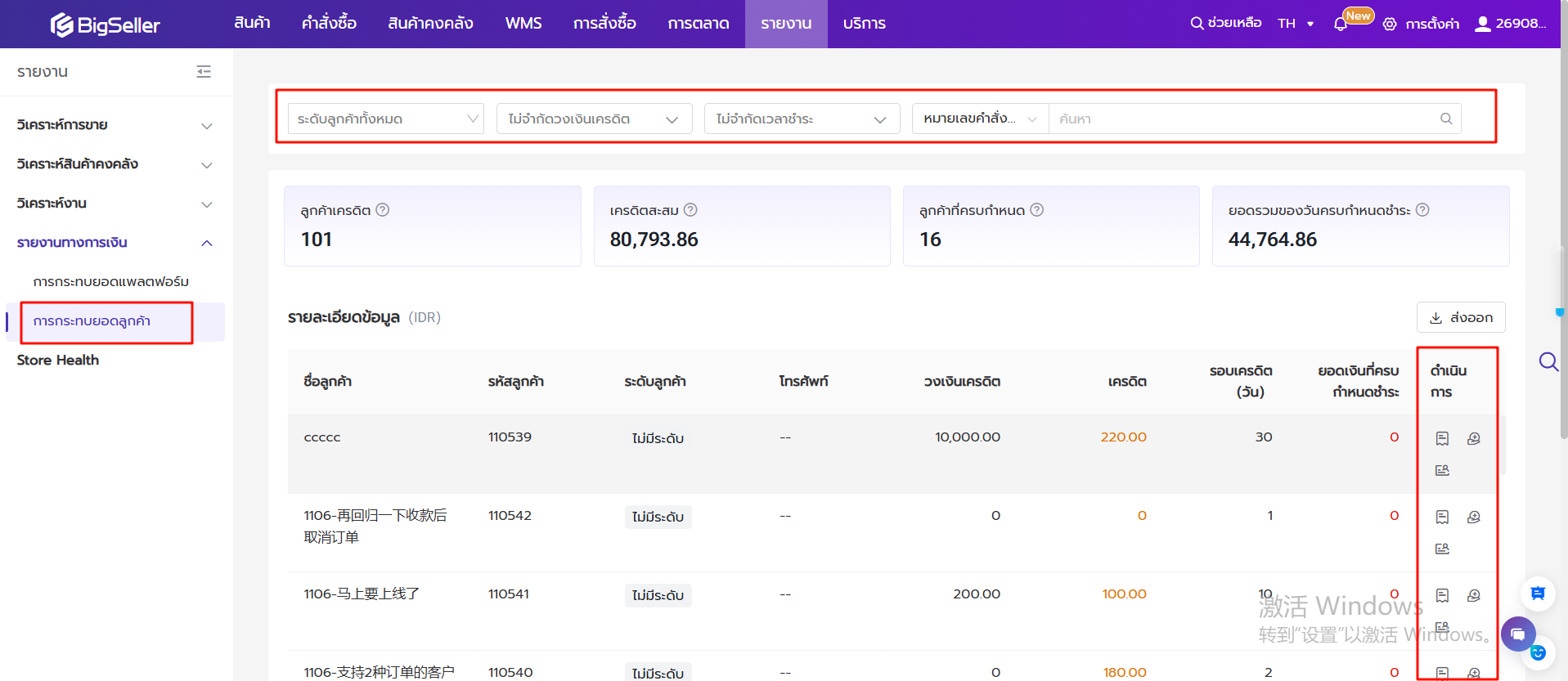Select การกระทบยอดแพลตฟอร์ม in the sidebar
Screen dimensions: 1568x681
[x=111, y=282]
